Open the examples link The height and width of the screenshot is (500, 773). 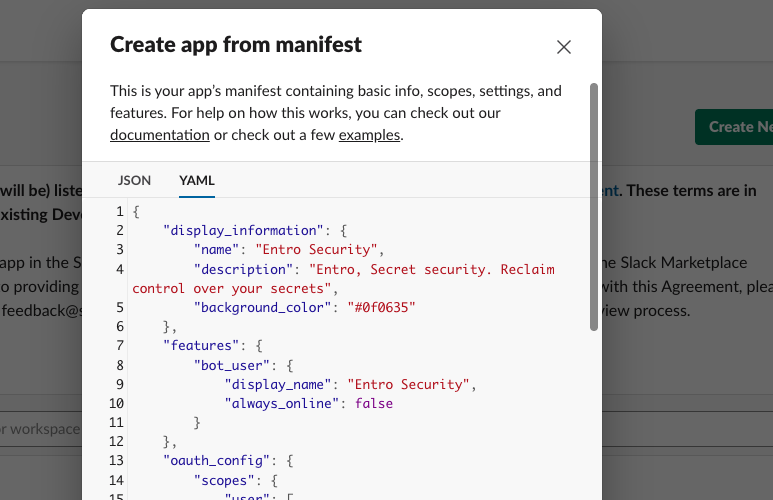pyautogui.click(x=369, y=135)
